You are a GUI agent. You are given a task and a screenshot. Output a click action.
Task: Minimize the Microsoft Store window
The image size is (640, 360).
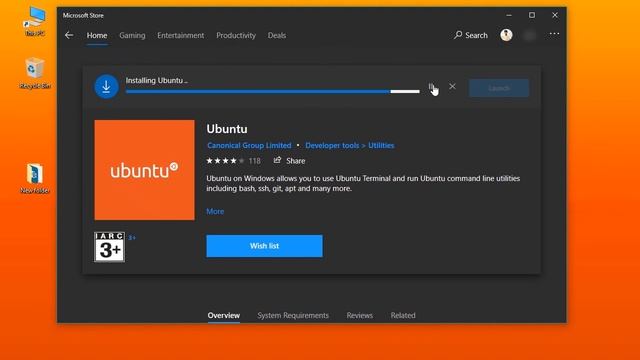[509, 15]
